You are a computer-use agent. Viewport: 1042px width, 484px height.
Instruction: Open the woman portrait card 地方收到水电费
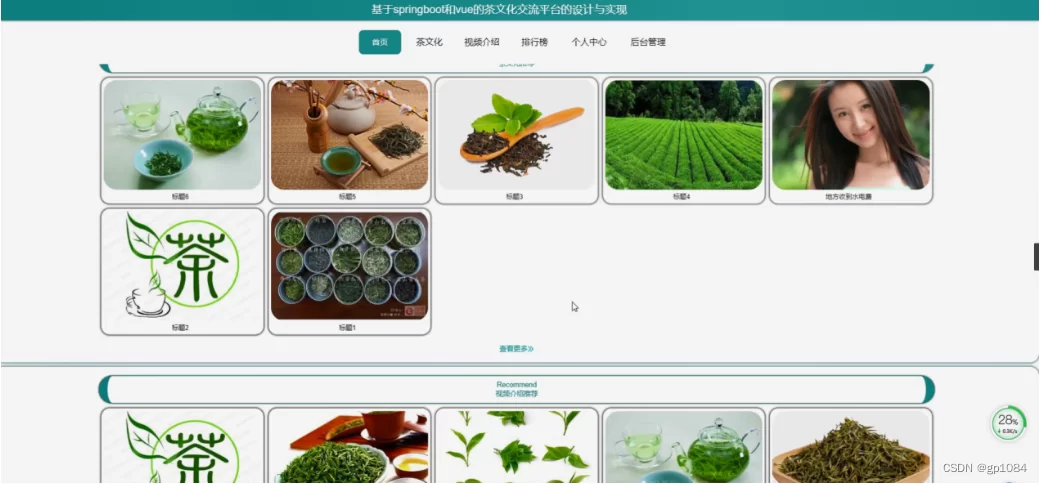click(850, 135)
